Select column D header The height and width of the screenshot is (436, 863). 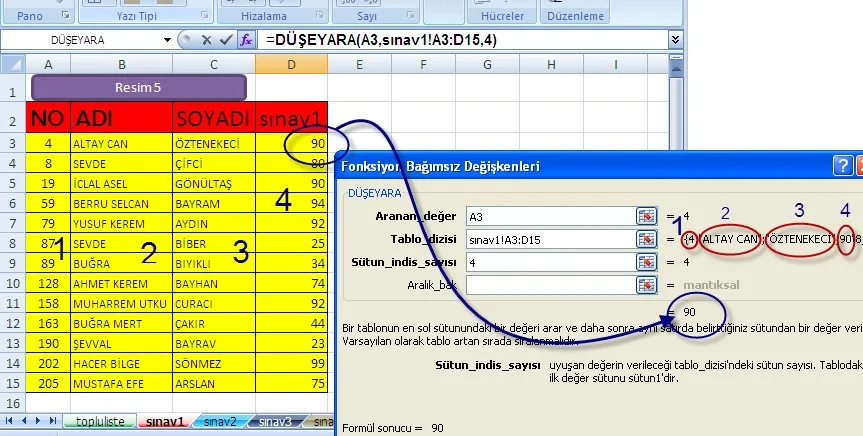point(291,65)
